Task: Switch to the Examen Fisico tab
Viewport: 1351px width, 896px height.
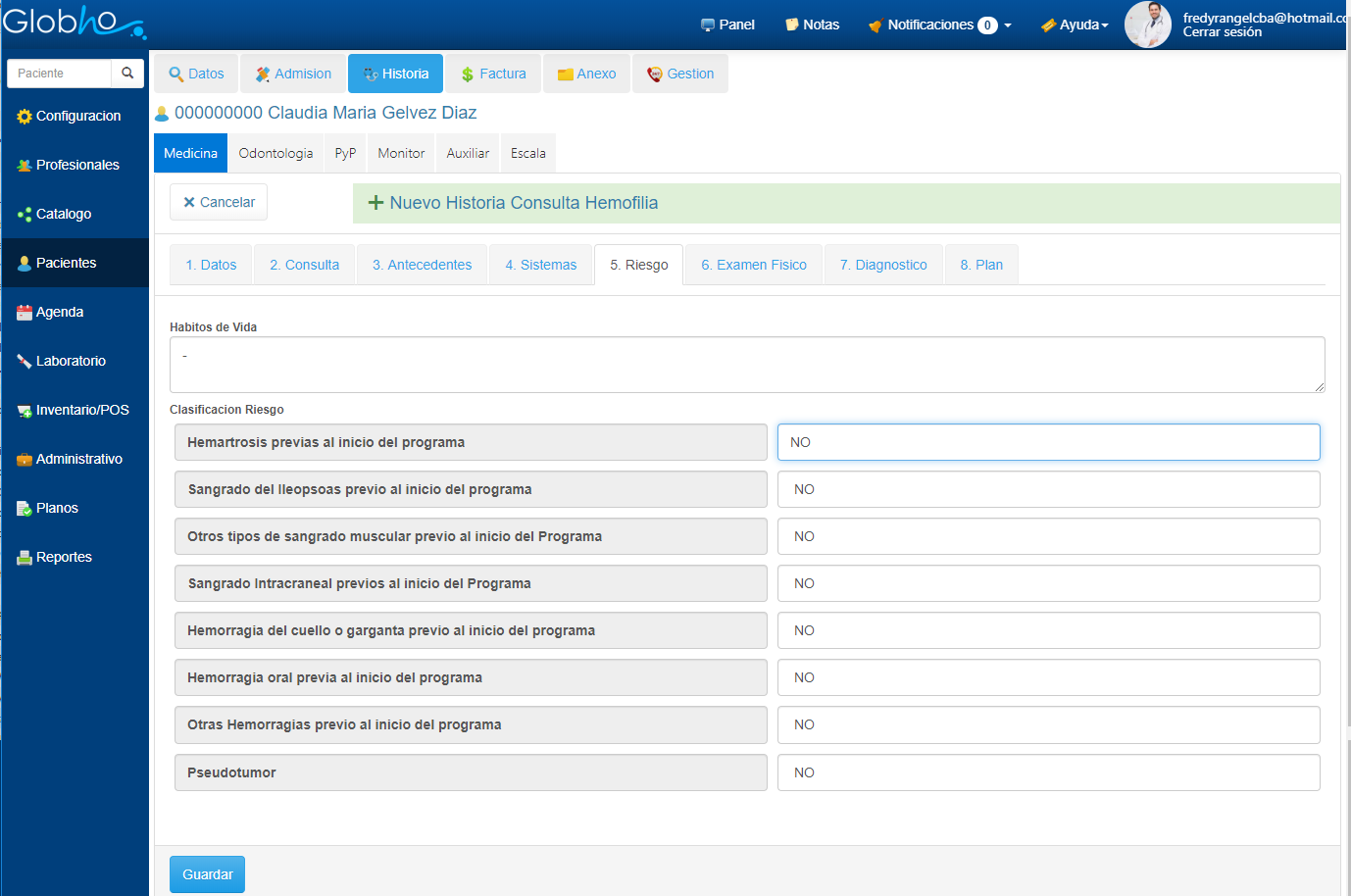Action: point(753,265)
